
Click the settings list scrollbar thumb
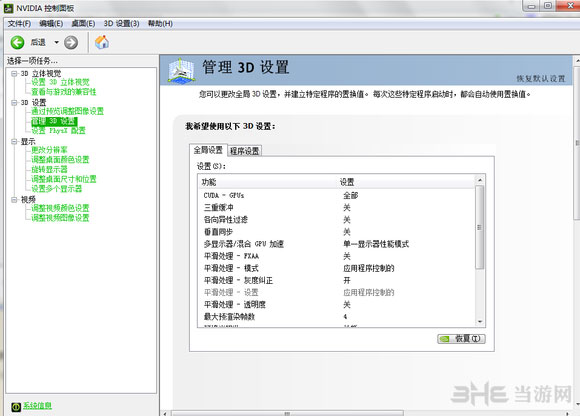[480, 227]
